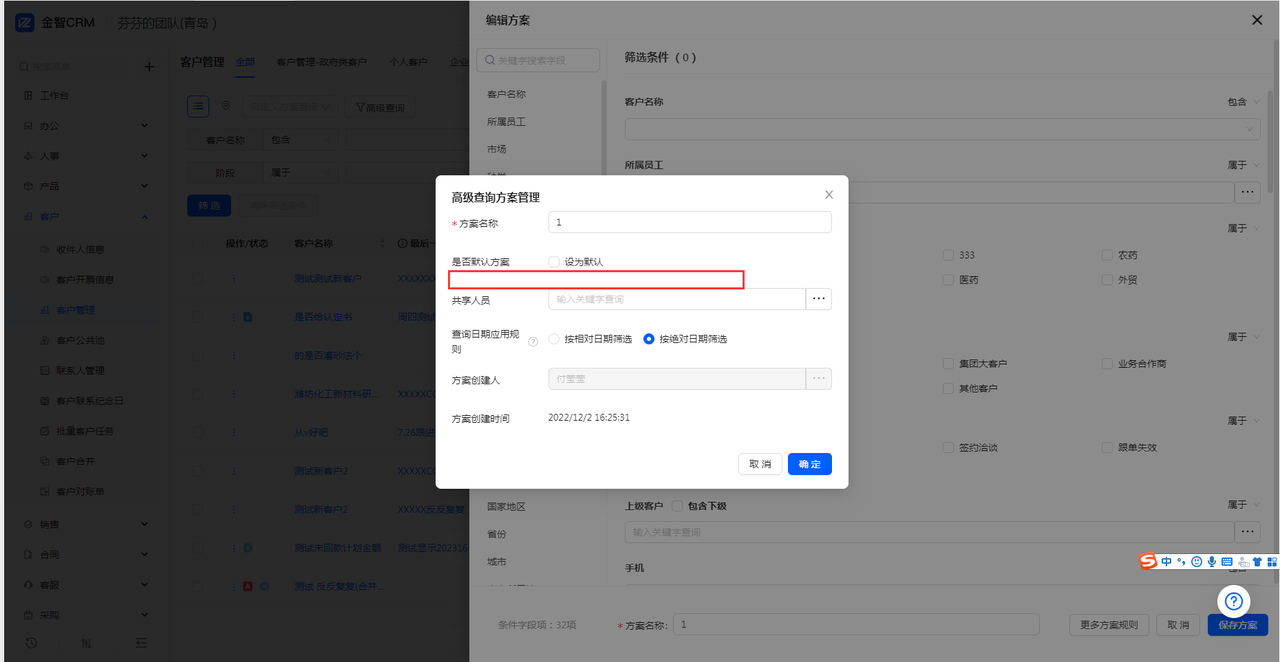Click the help icon beside 查询日期应用规则
The width and height of the screenshot is (1280, 662).
pos(533,342)
